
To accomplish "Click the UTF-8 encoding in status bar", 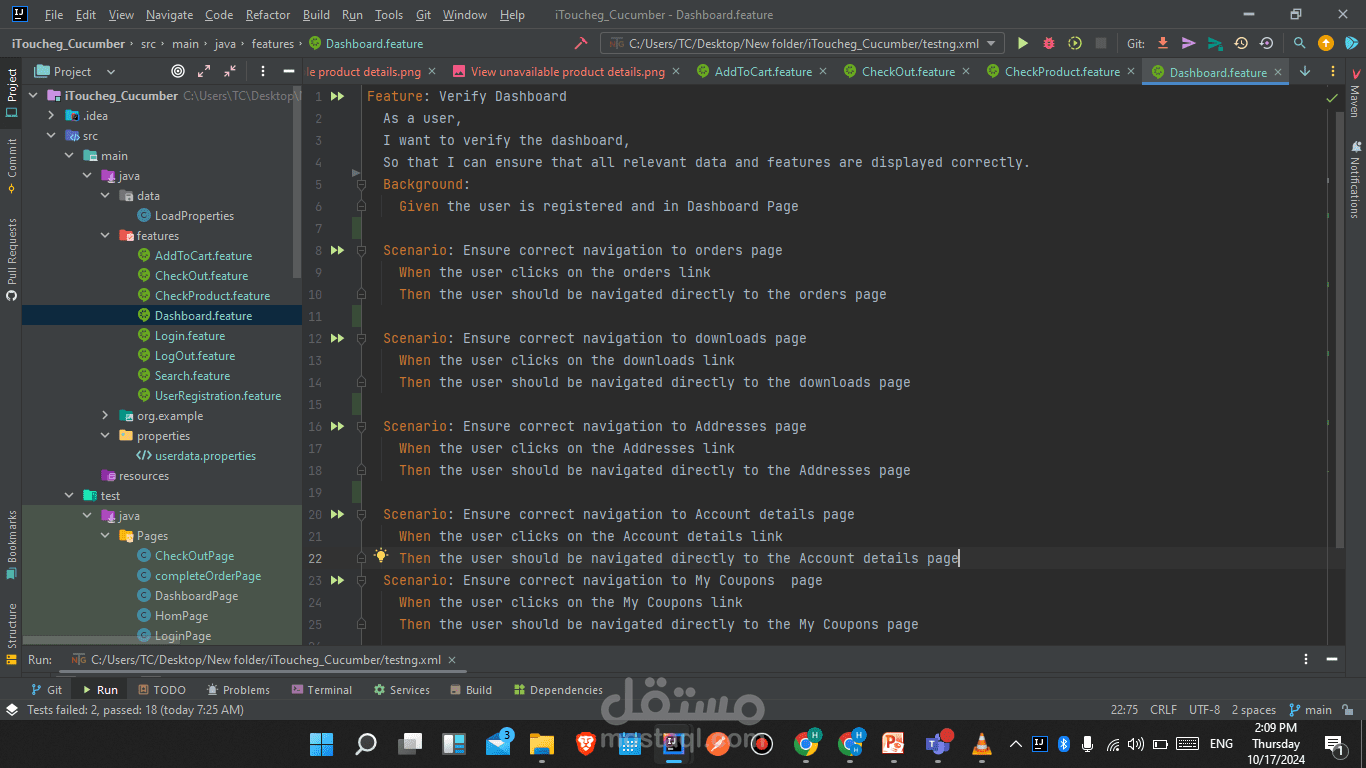I will click(1204, 710).
